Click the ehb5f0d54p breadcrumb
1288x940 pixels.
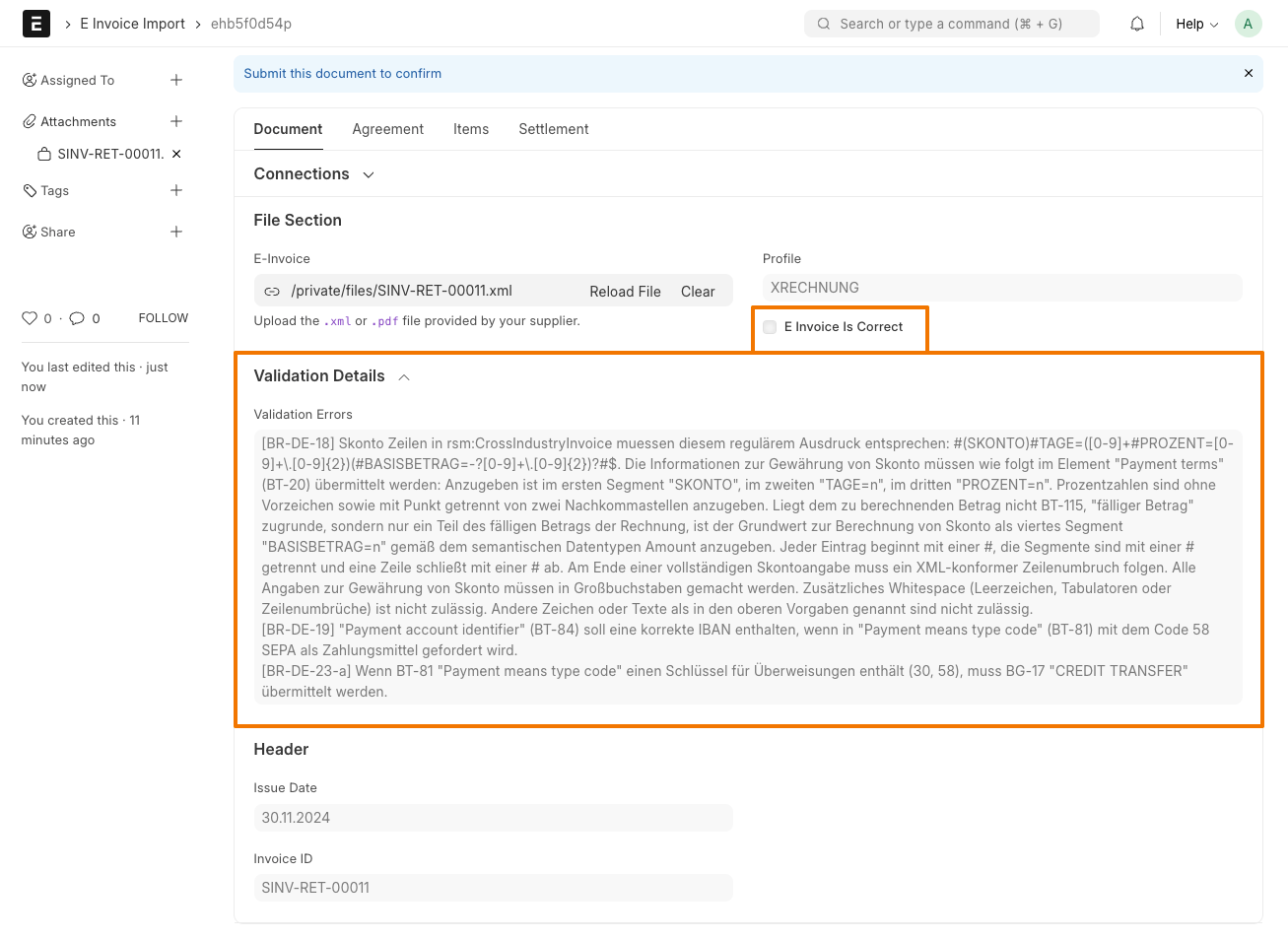(x=251, y=24)
